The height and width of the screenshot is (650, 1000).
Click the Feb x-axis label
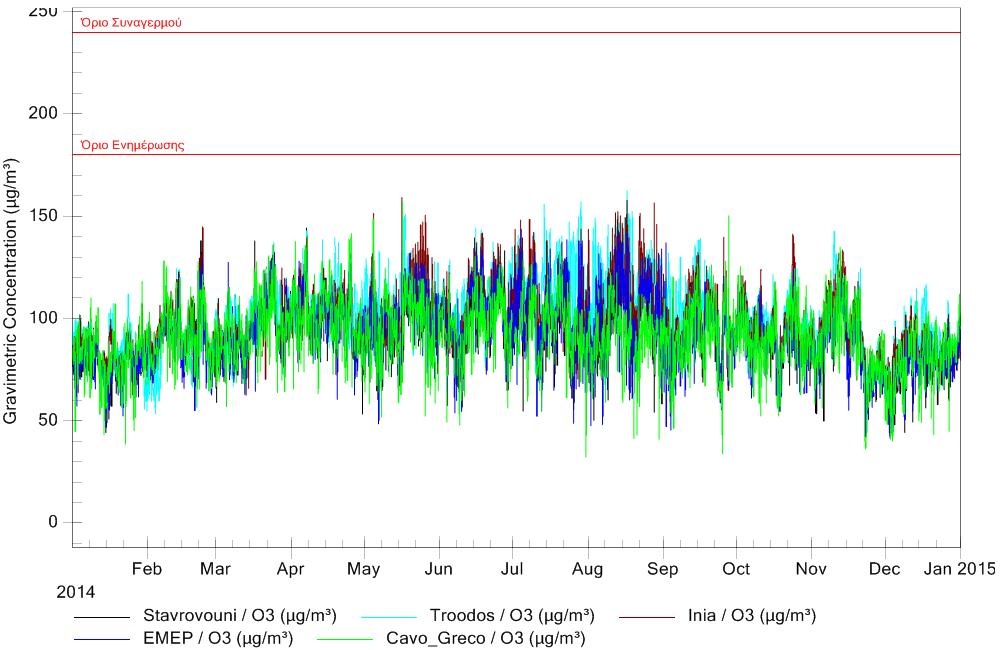click(x=147, y=569)
